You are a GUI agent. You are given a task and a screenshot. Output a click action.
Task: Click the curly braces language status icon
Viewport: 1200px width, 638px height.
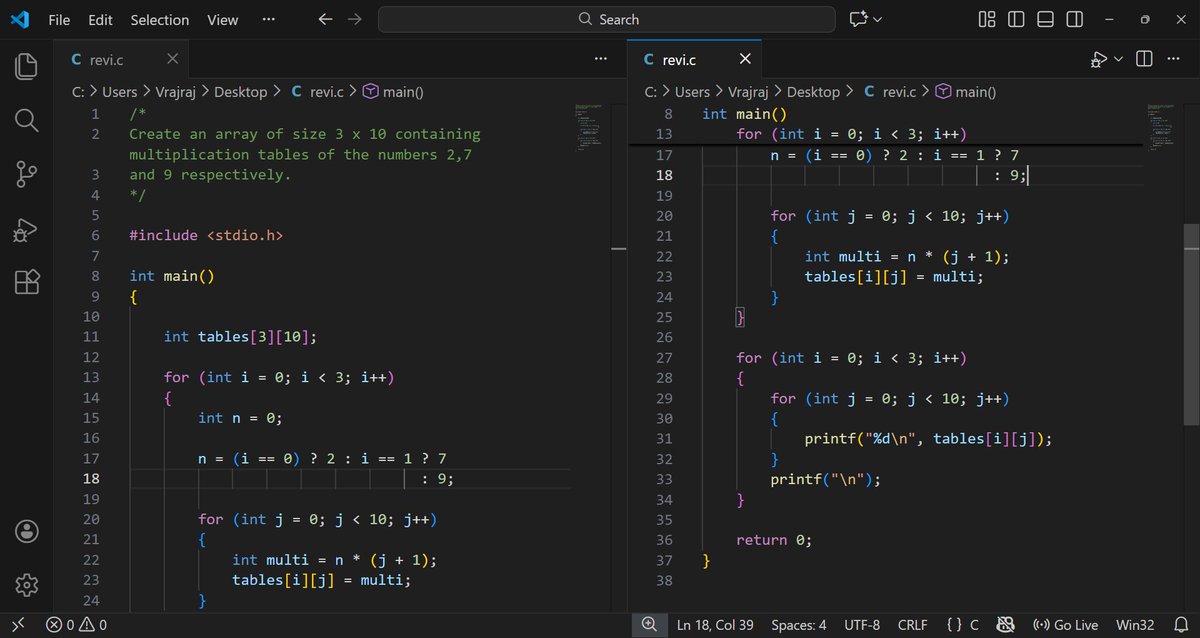[954, 625]
